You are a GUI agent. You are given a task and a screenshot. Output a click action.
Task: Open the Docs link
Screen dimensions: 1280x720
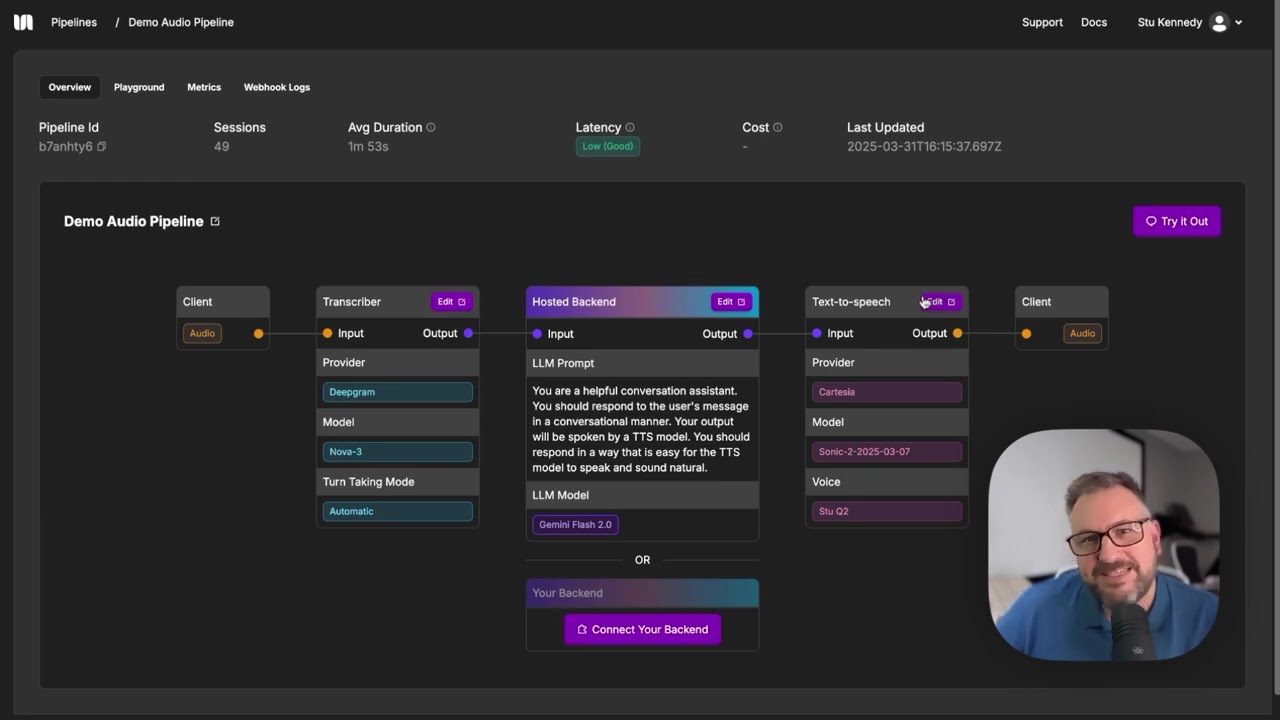pos(1094,22)
